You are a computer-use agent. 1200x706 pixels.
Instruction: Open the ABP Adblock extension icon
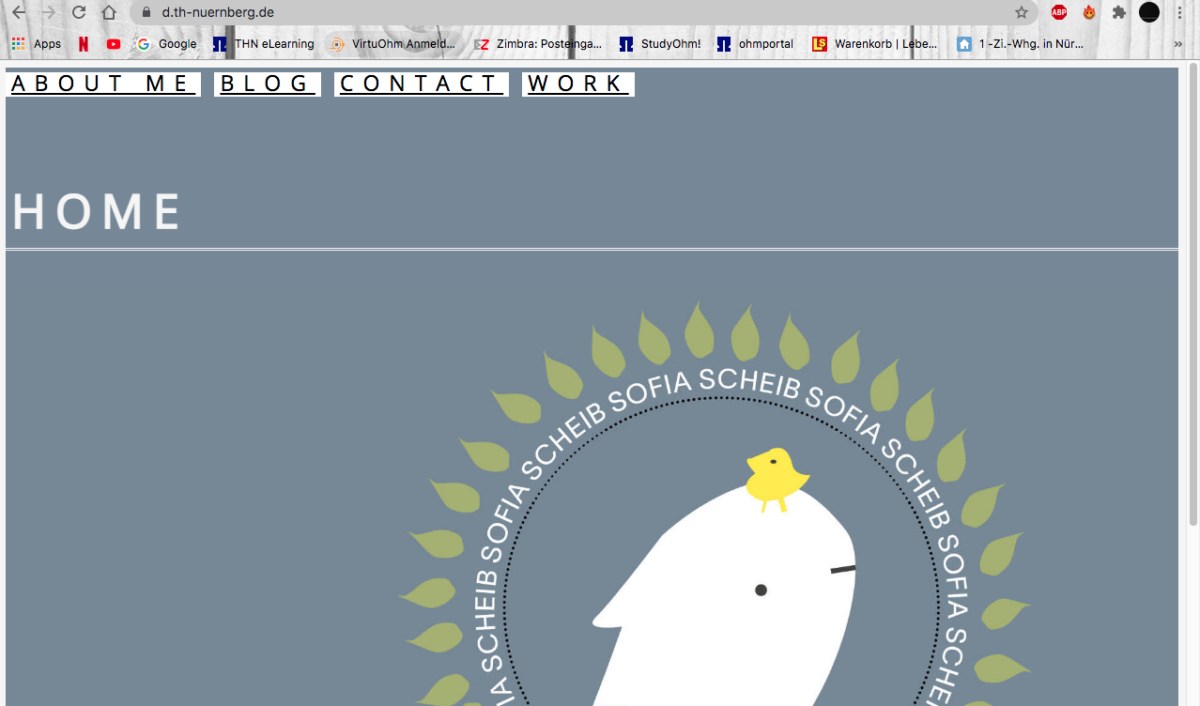coord(1059,13)
